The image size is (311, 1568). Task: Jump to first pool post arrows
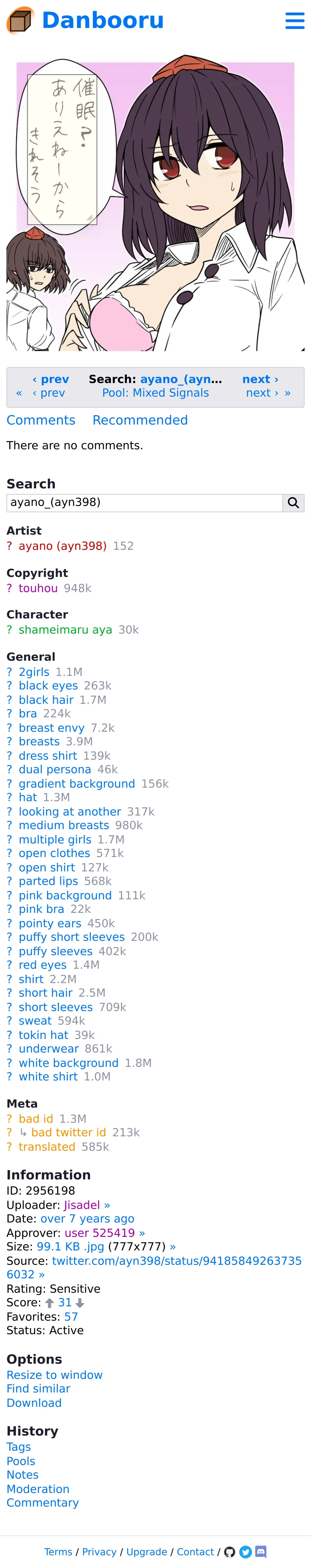(x=19, y=393)
